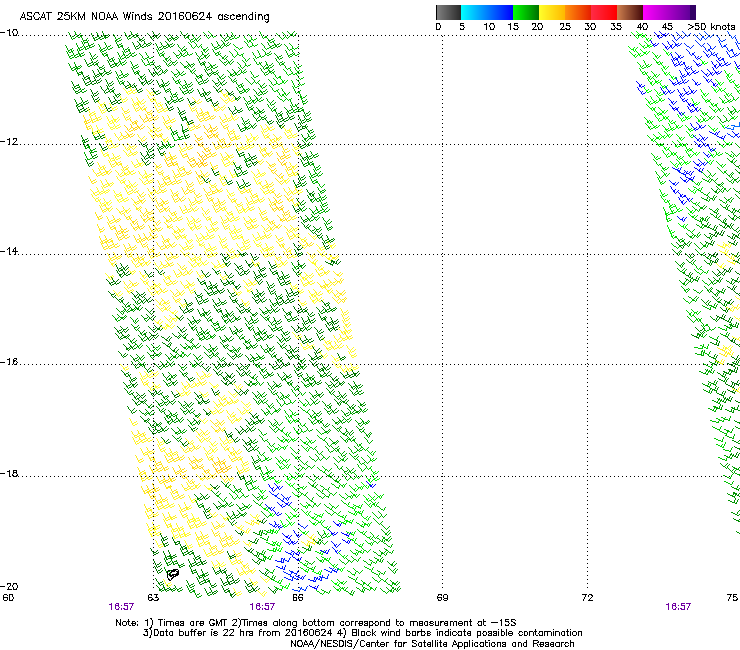Click the NOAA/NESDIS credit line
740x650 pixels.
(432, 644)
